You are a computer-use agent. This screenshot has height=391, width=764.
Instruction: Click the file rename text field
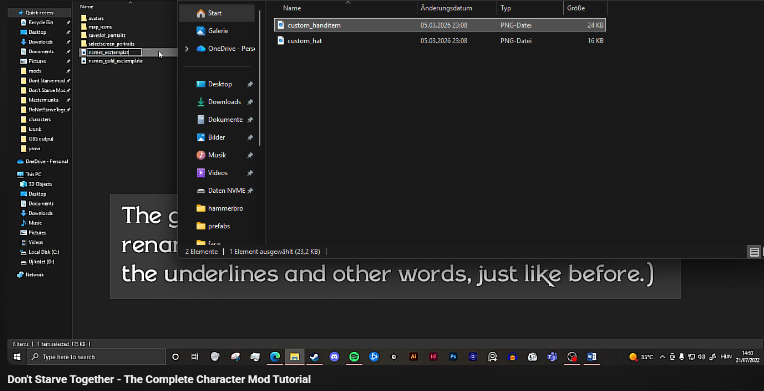115,52
